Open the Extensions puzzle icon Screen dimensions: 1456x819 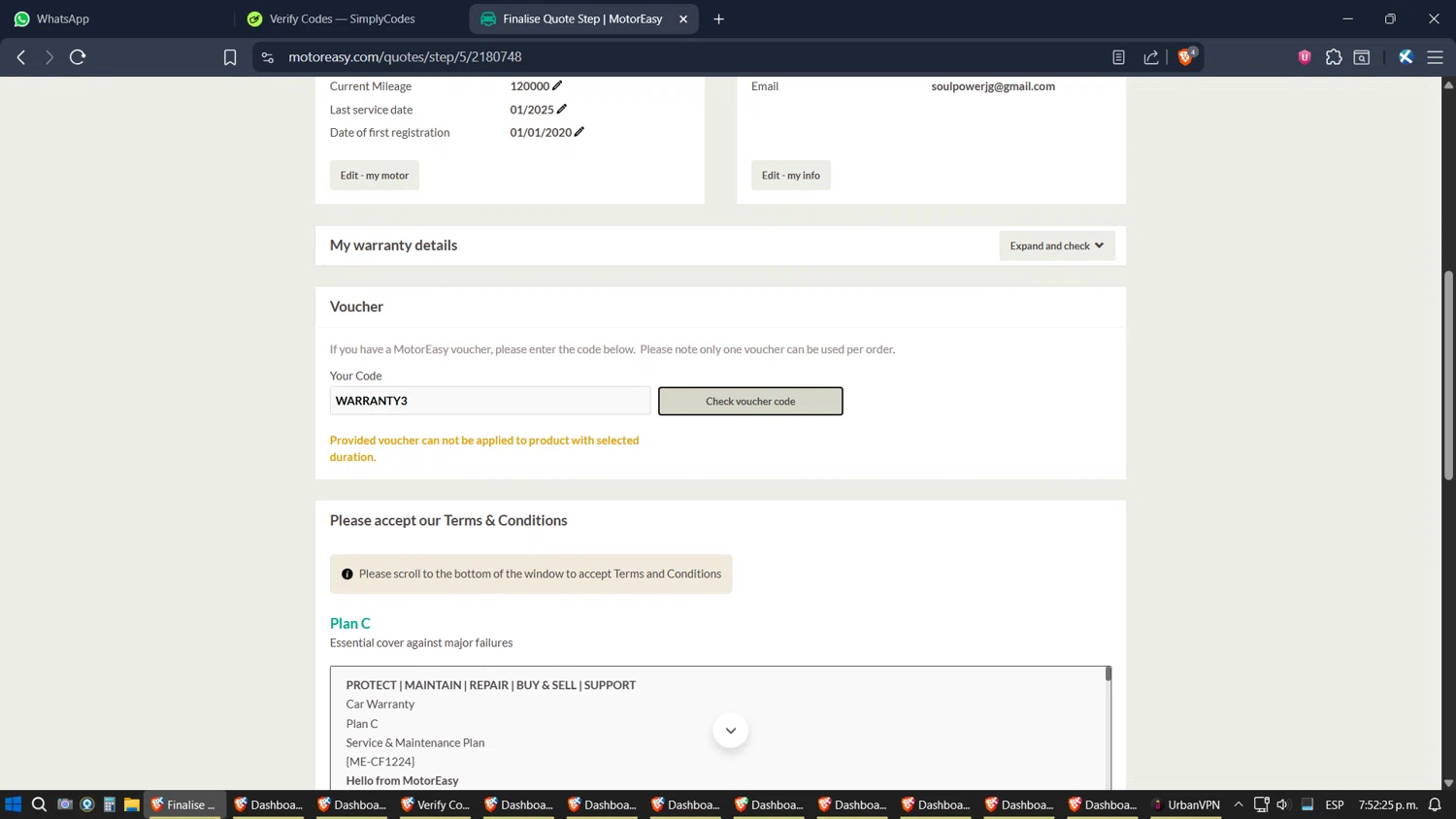[1334, 57]
